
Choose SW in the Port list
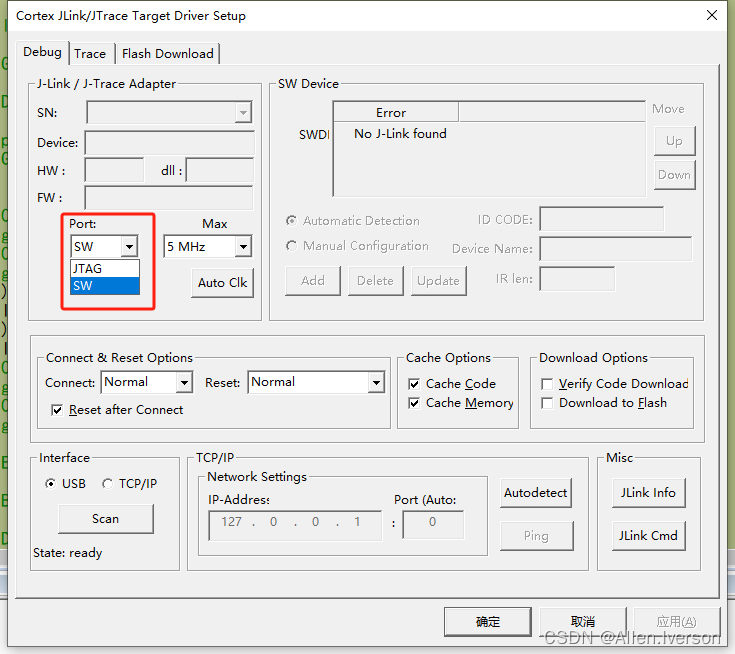105,286
